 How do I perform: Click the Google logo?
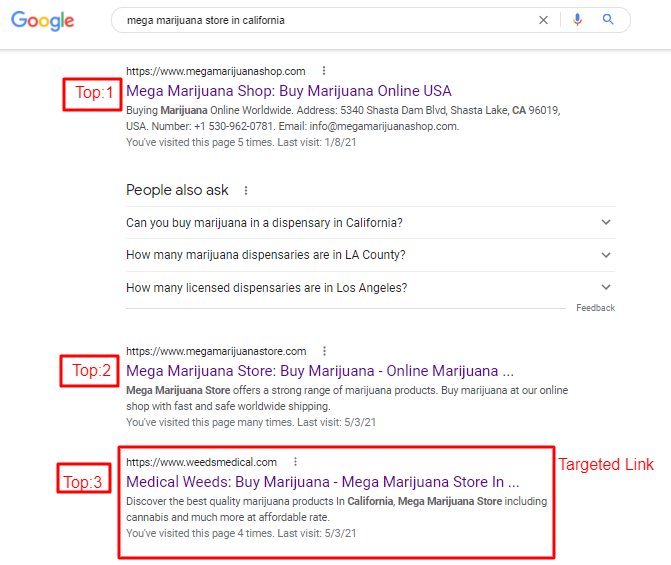[42, 21]
